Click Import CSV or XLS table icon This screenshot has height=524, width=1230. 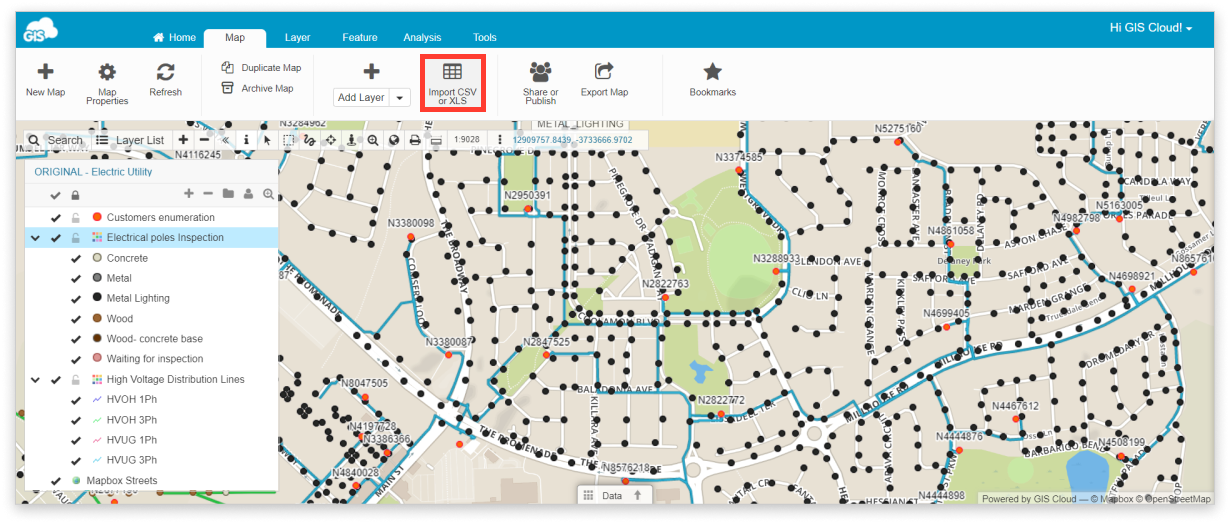click(452, 72)
